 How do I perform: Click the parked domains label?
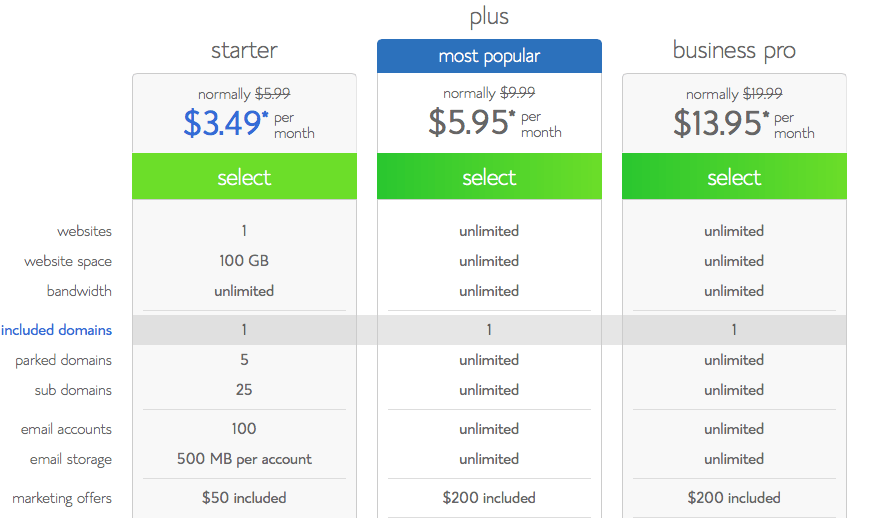click(63, 360)
